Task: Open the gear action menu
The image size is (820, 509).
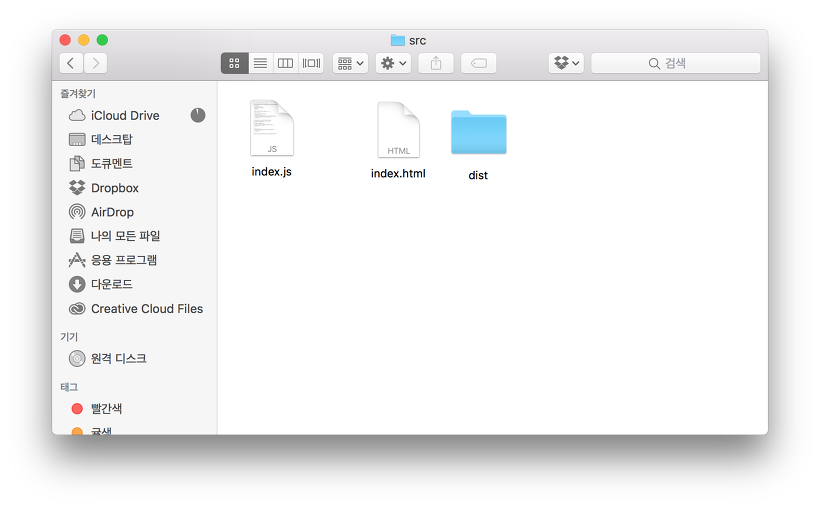Action: [x=393, y=63]
